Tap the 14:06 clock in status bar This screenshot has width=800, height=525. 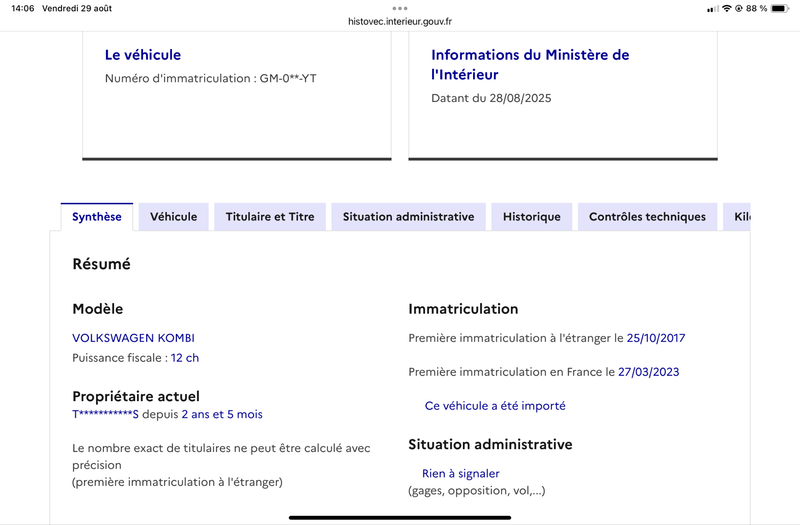click(22, 8)
